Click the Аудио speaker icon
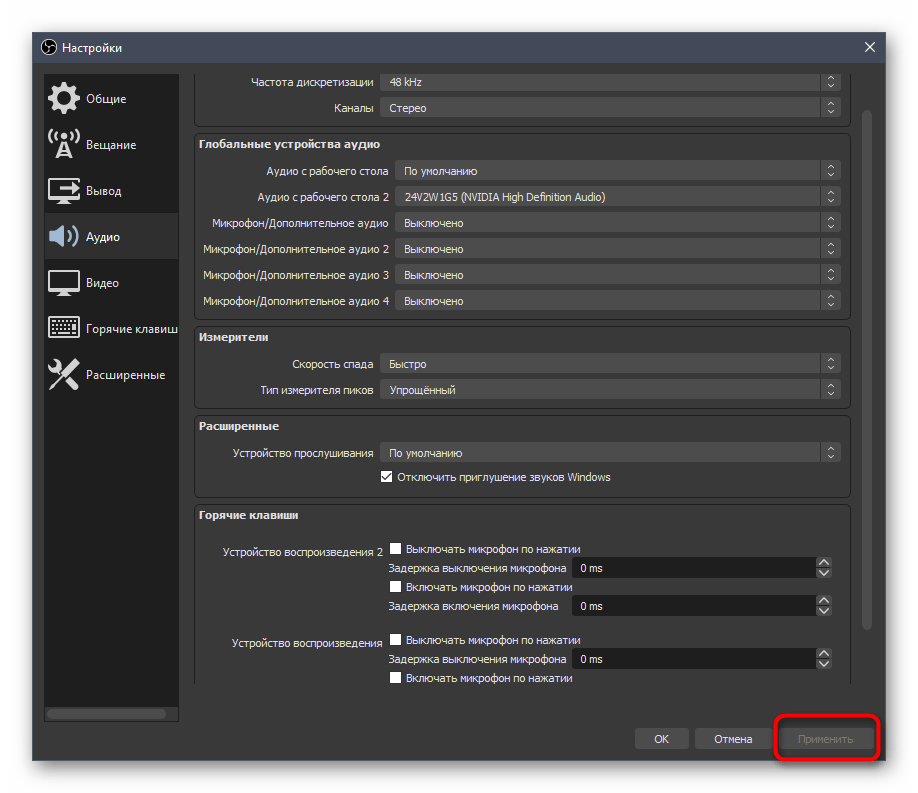918x793 pixels. 64,237
